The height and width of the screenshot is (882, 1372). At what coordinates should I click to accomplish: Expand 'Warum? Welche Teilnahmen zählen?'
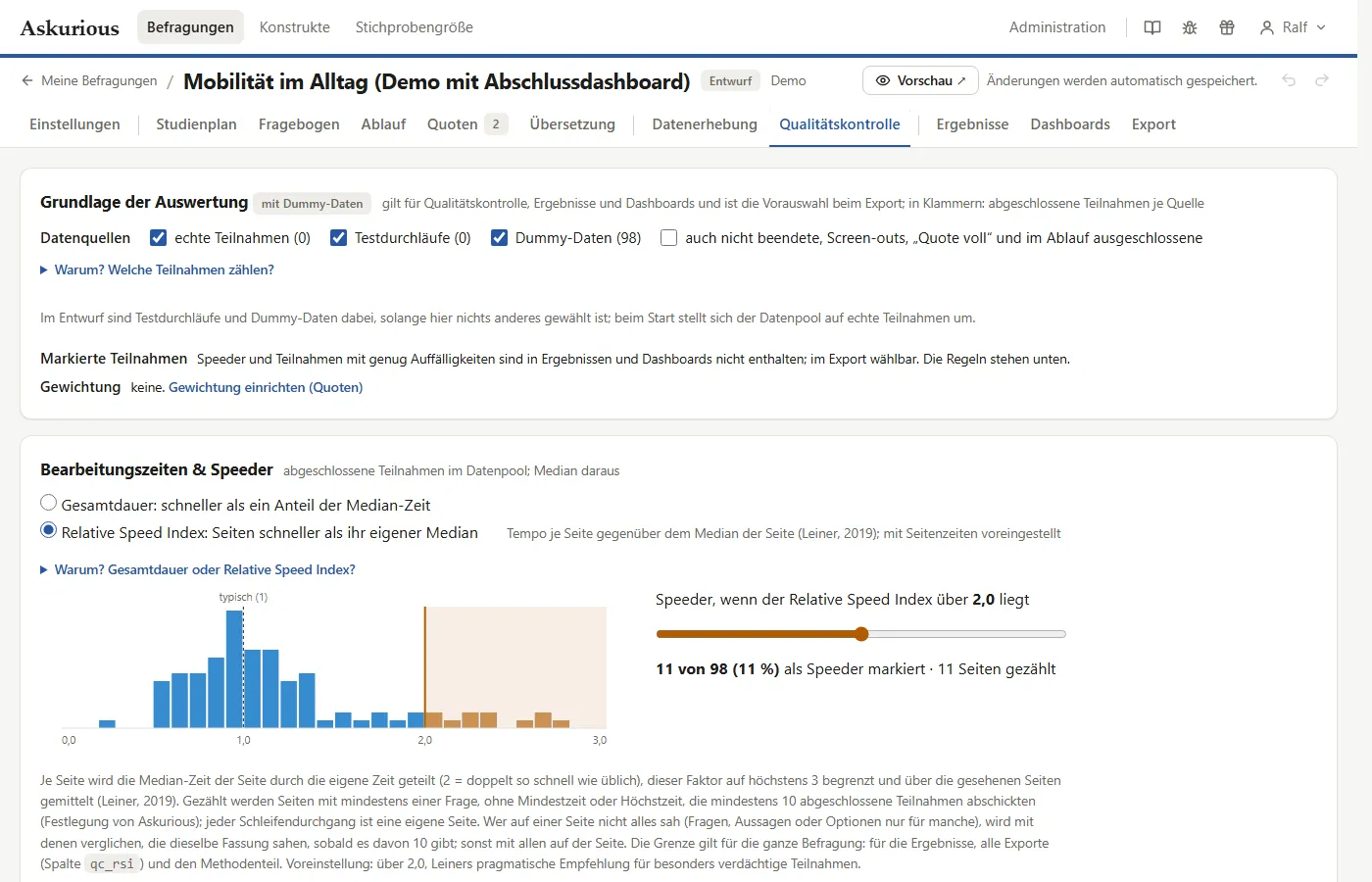point(157,269)
